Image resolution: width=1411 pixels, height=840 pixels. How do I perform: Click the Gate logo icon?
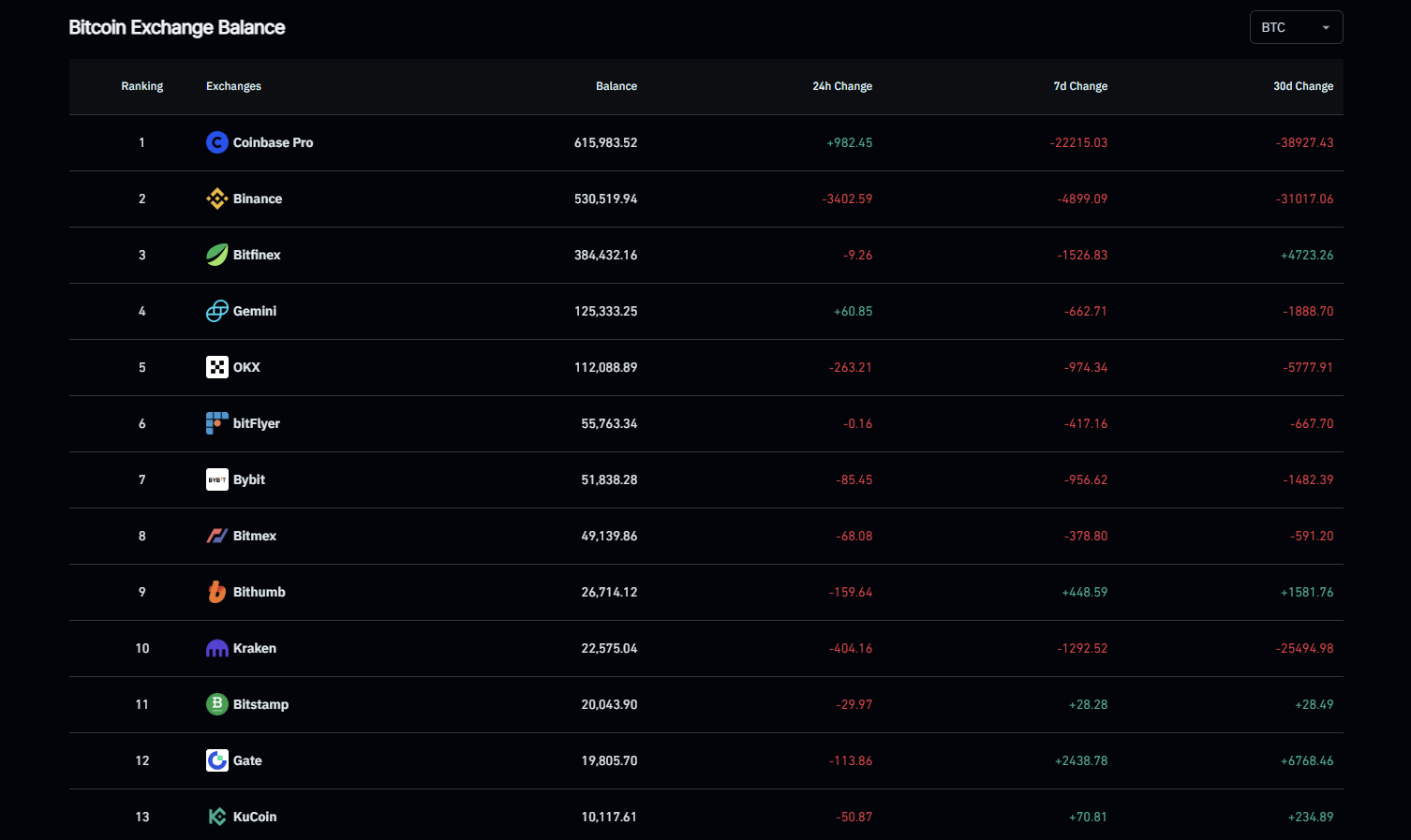tap(217, 760)
